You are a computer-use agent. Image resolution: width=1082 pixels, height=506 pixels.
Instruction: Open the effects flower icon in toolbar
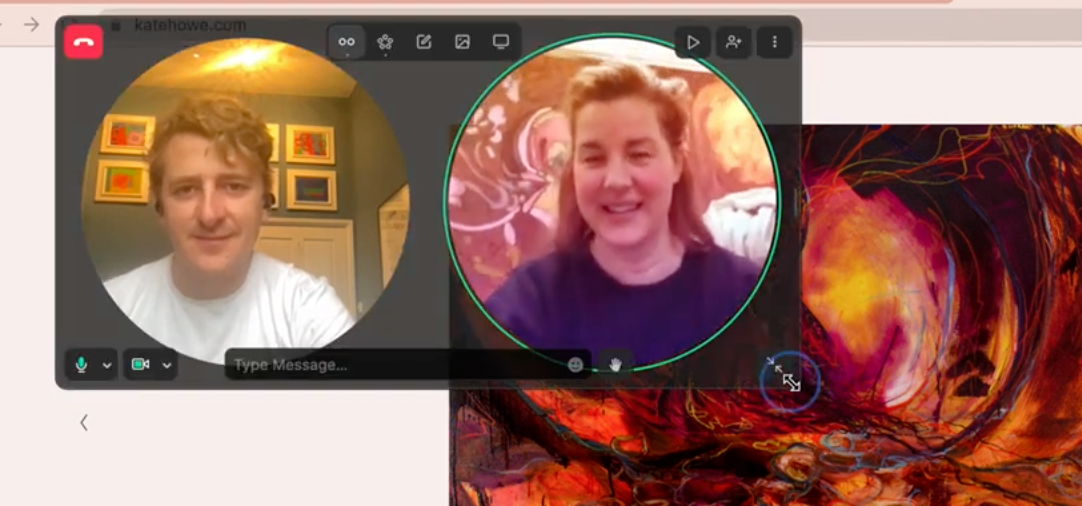(x=385, y=42)
